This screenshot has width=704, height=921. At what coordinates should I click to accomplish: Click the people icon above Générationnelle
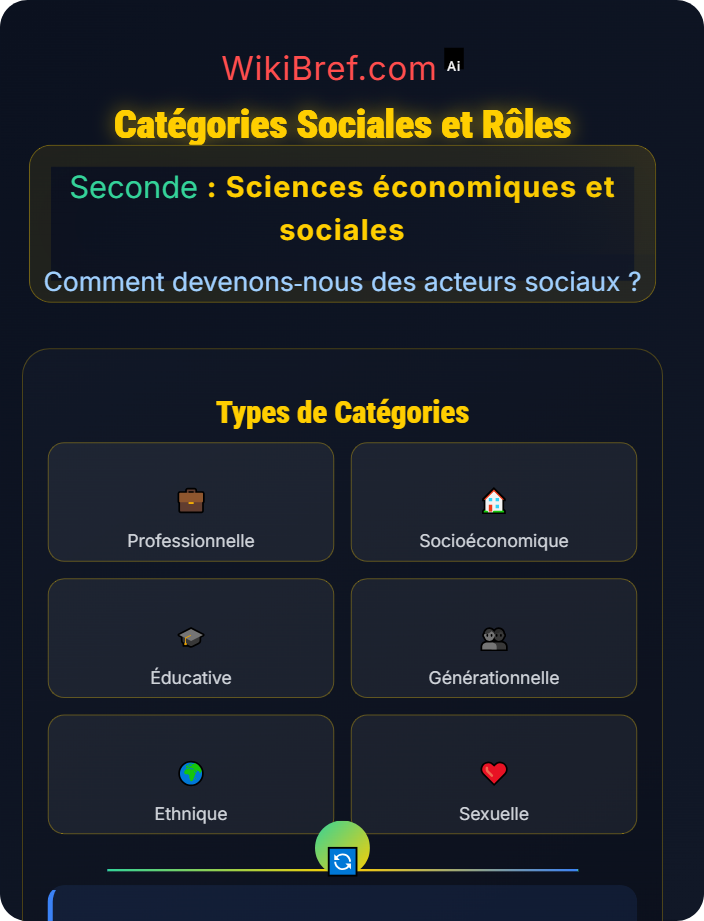493,637
